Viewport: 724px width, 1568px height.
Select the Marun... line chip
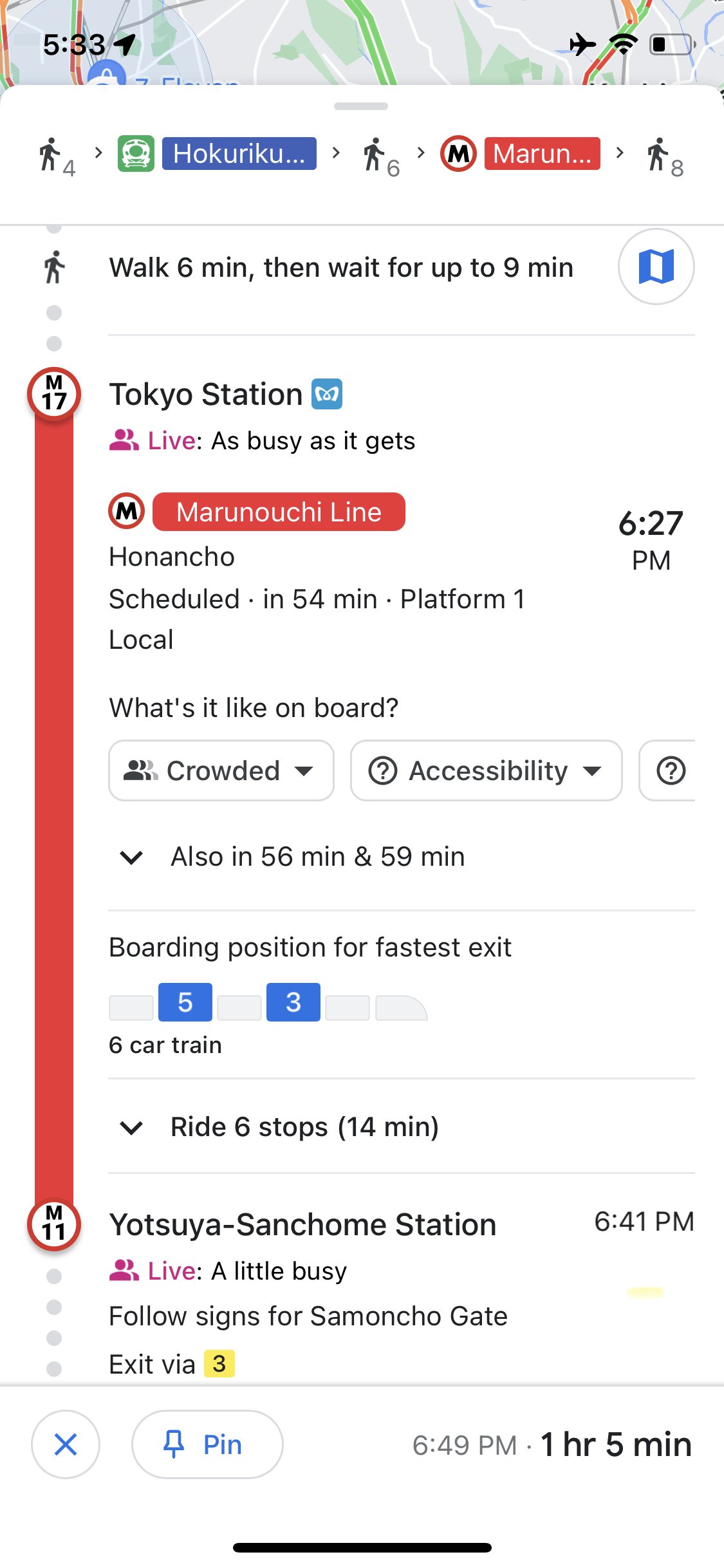click(x=543, y=154)
